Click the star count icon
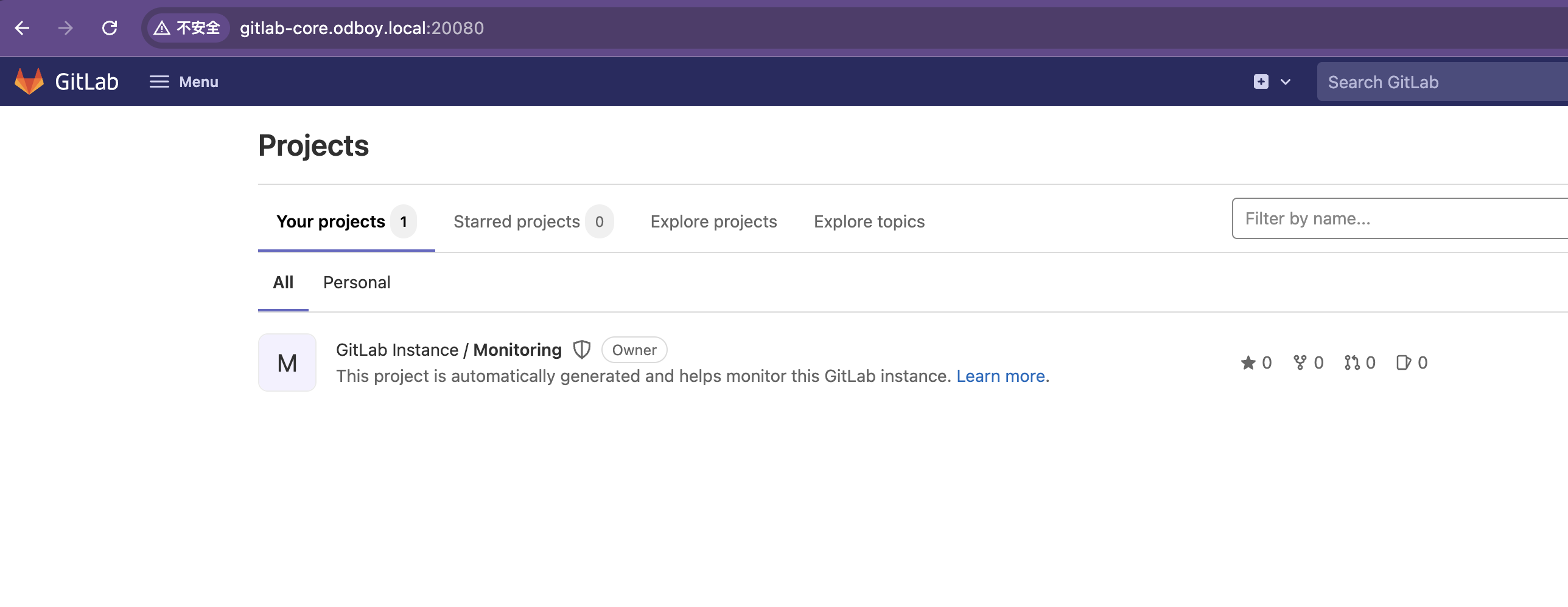Image resolution: width=1568 pixels, height=607 pixels. point(1248,362)
